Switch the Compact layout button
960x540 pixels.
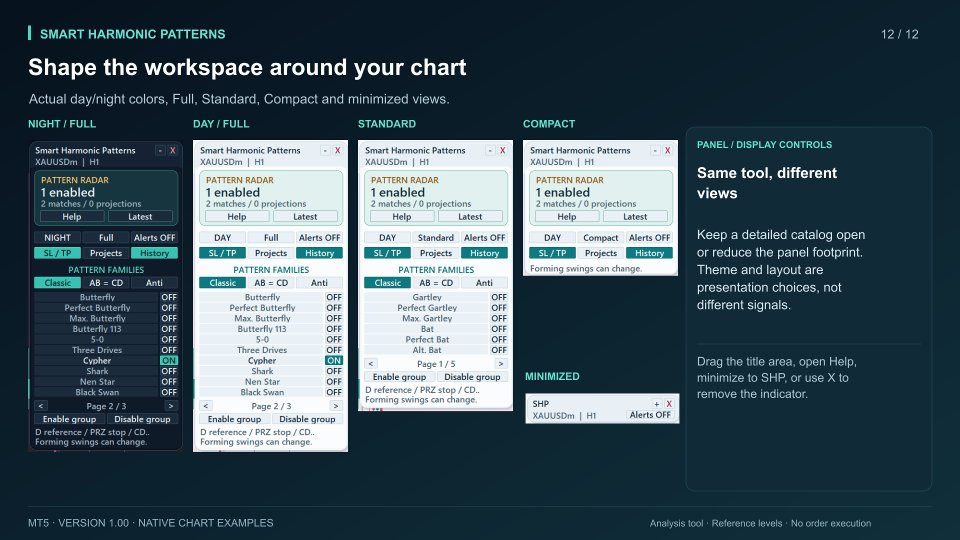pyautogui.click(x=601, y=238)
